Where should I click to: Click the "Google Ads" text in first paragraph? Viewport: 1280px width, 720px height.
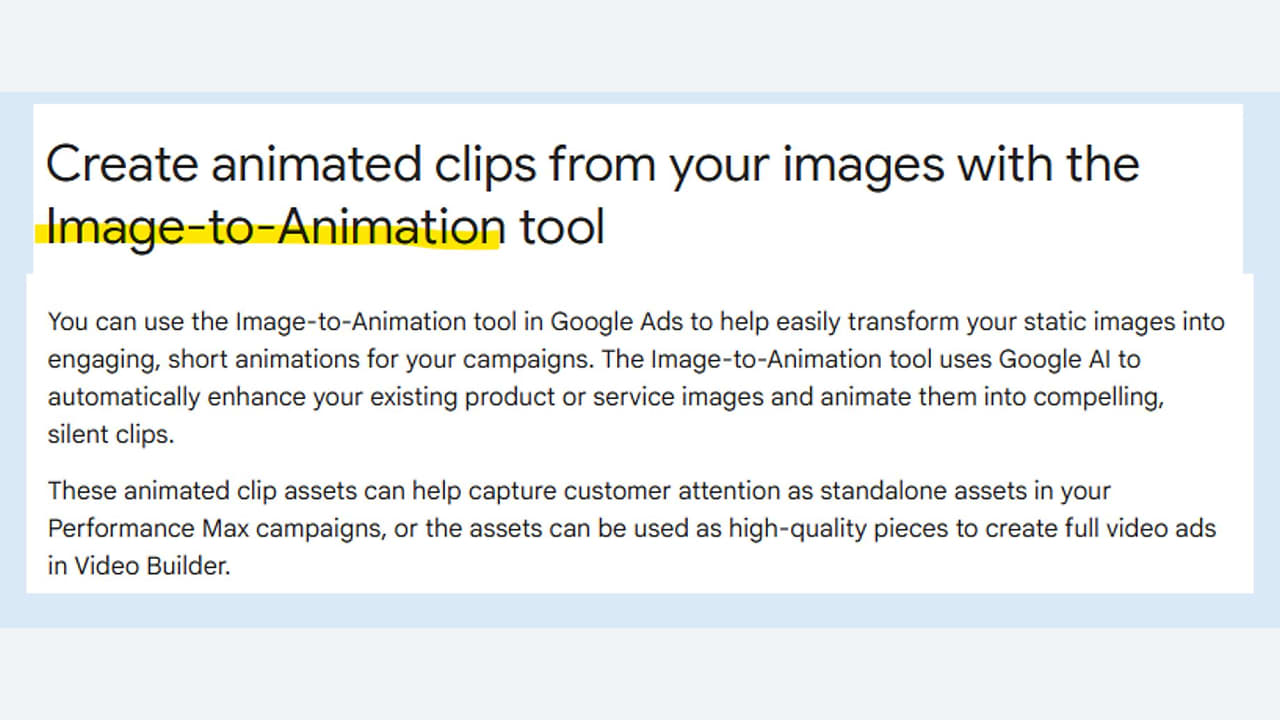[603, 322]
